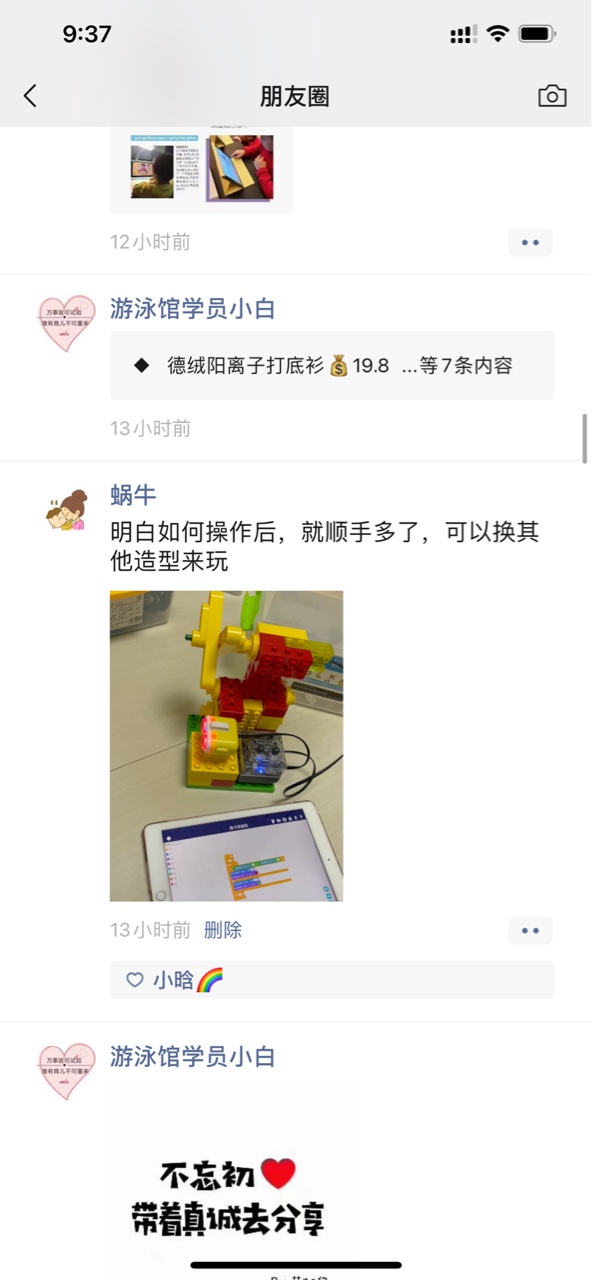Screen dimensions: 592x1280
Task: Tap the battery indicator in status bar
Action: tap(537, 34)
